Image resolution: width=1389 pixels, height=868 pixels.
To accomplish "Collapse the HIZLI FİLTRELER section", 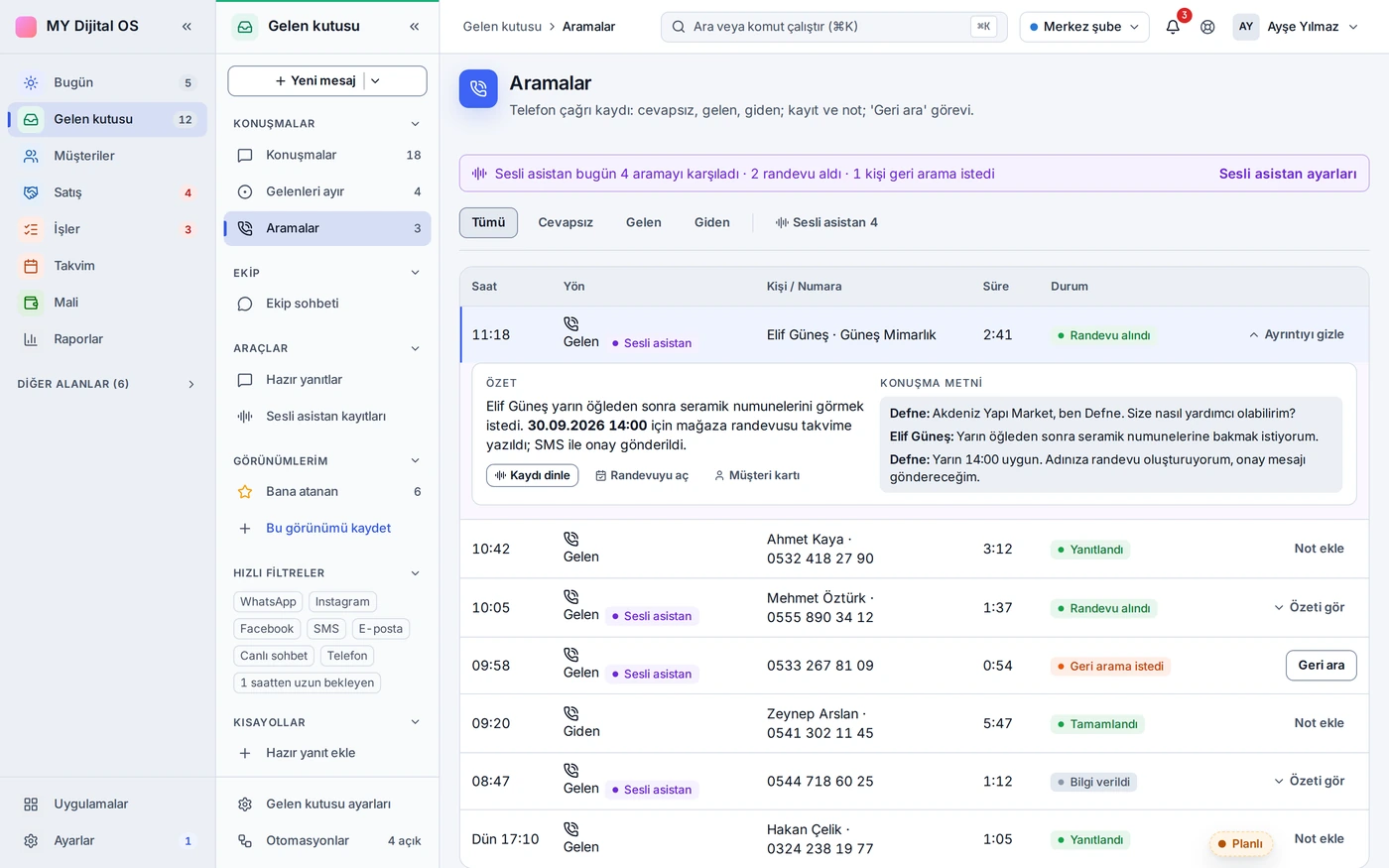I will 415,573.
